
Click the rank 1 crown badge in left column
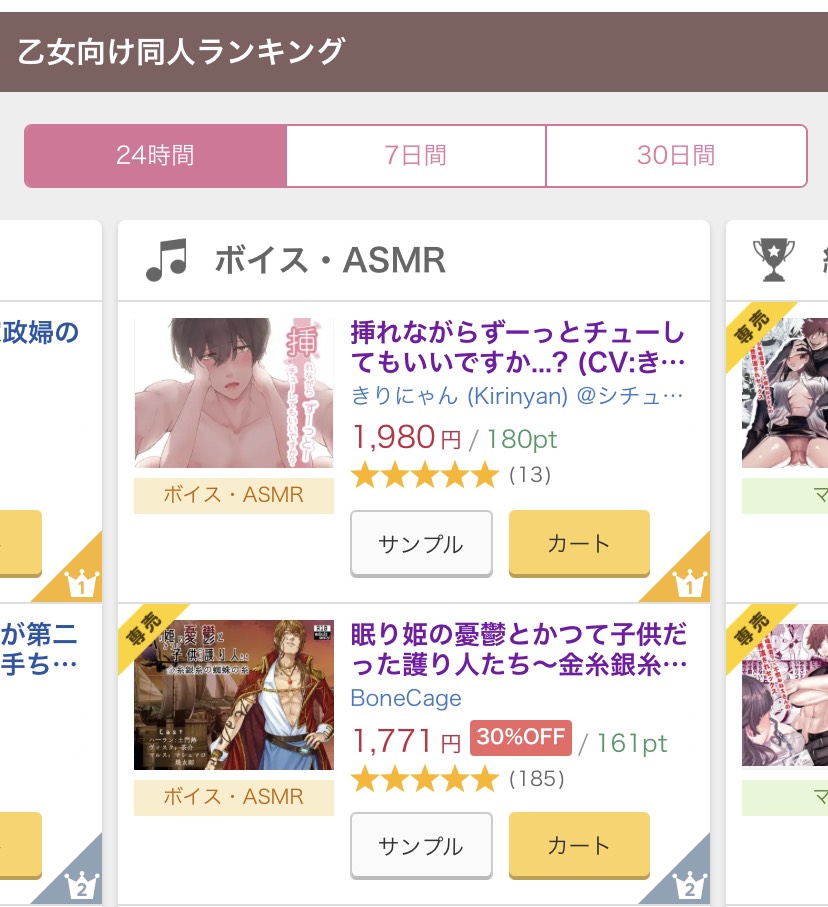(81, 583)
